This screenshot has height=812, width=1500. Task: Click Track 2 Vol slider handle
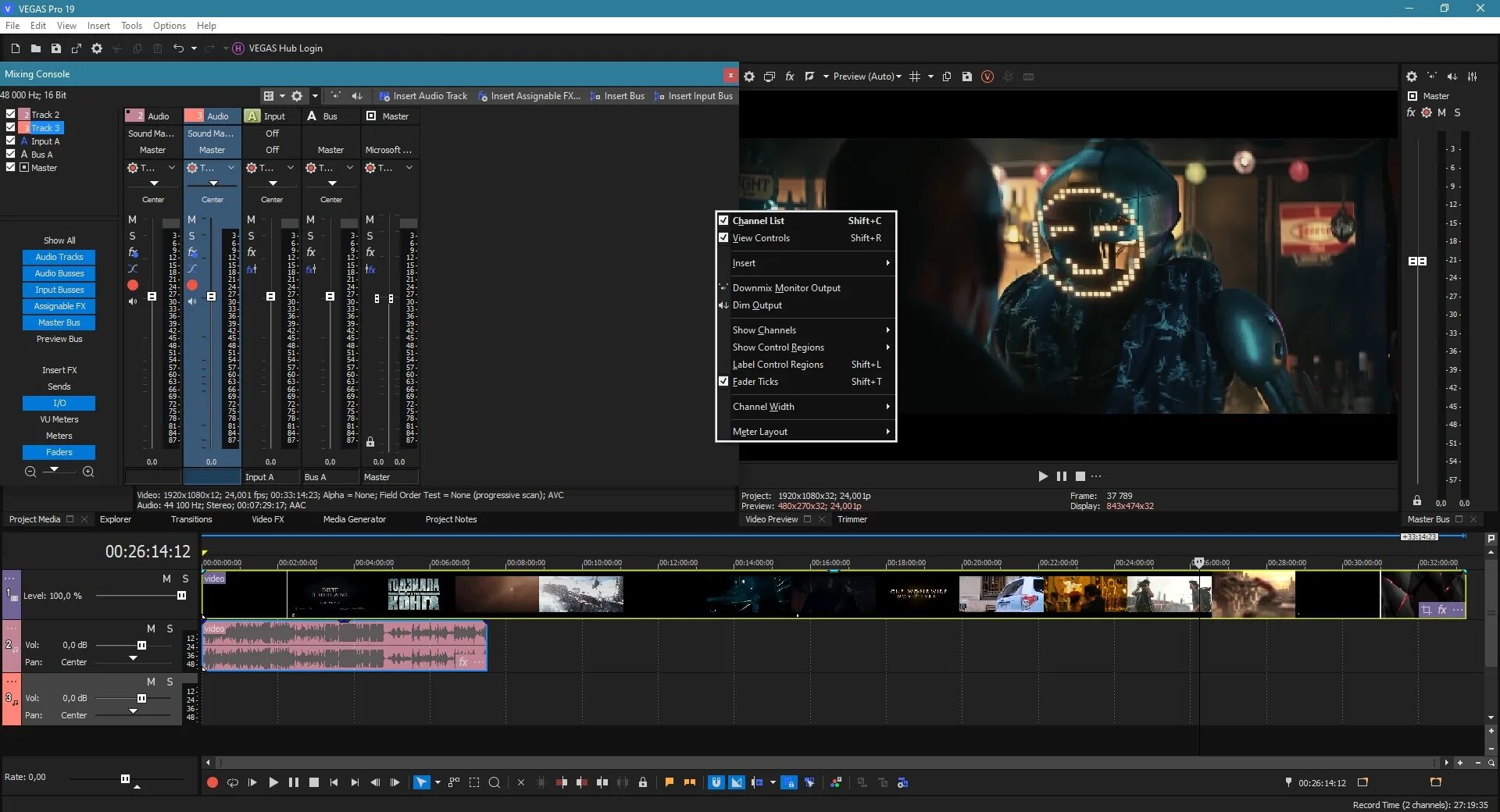point(141,645)
